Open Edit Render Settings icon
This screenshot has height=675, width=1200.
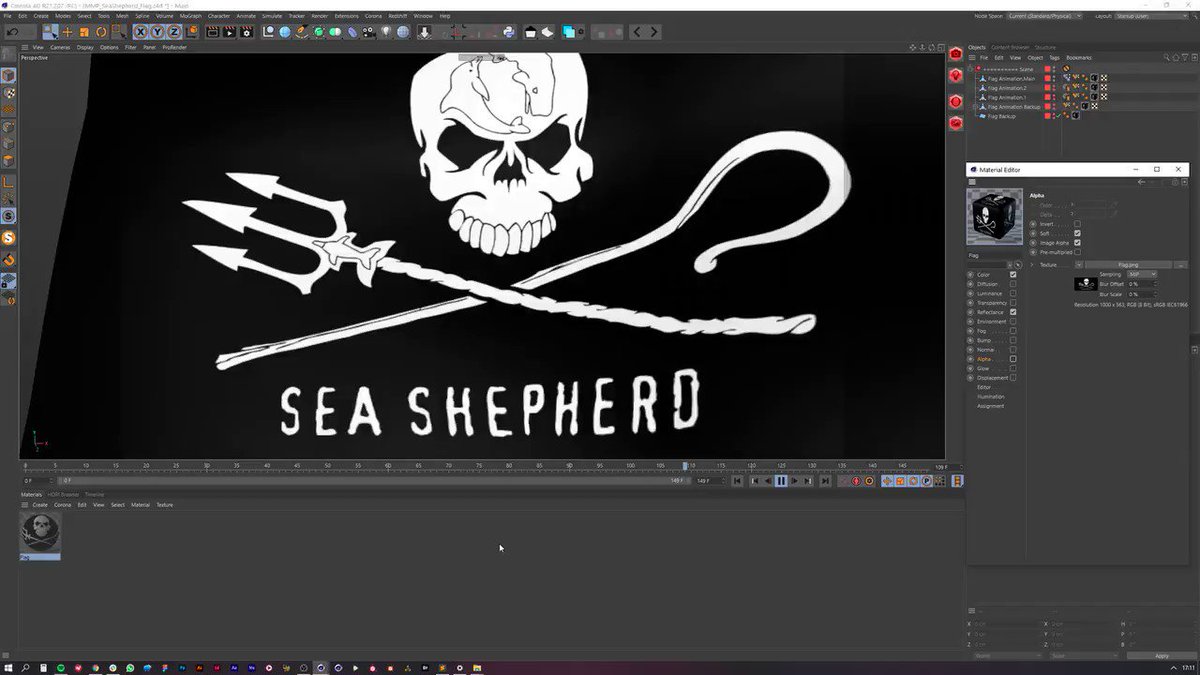(x=246, y=32)
